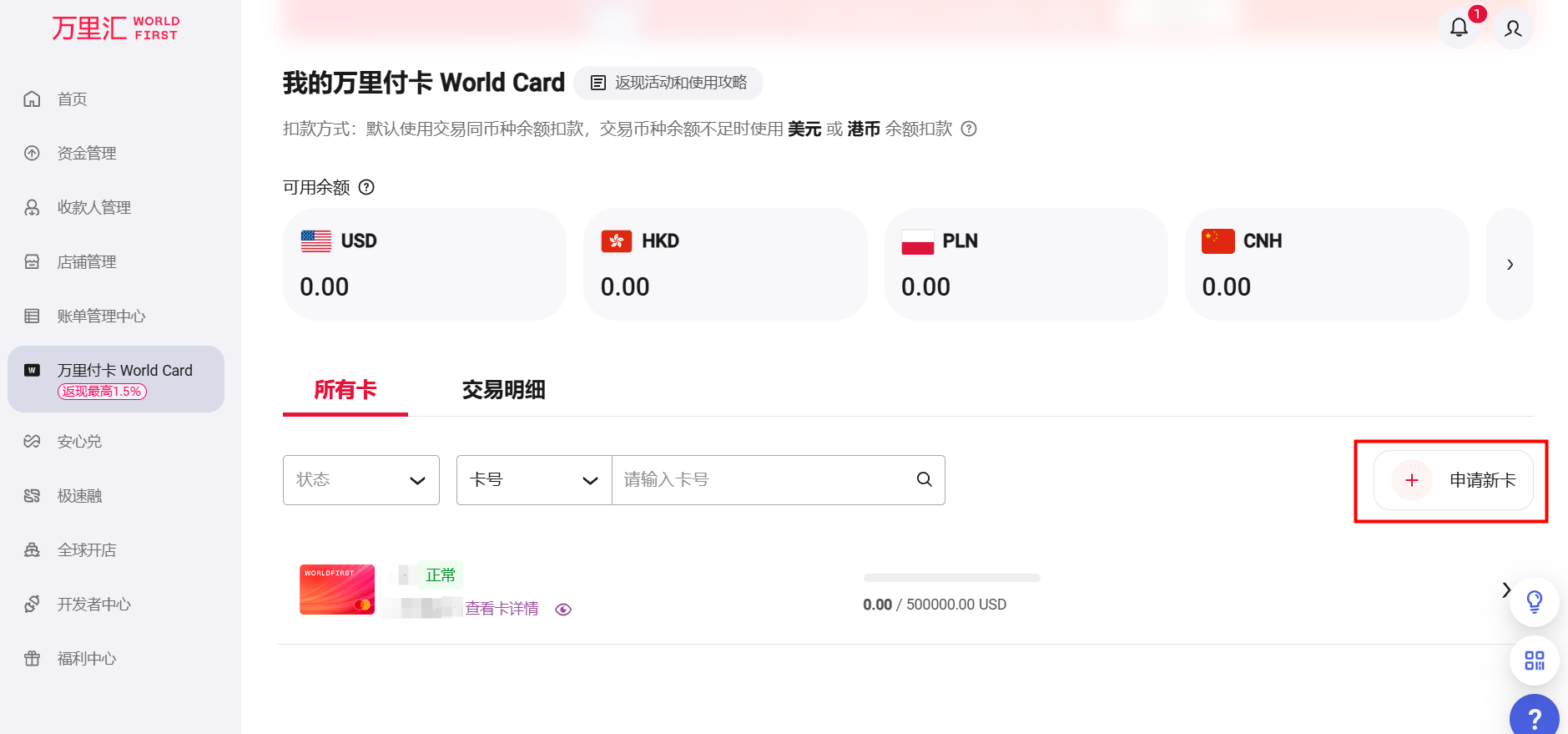The image size is (1568, 734).
Task: Toggle card number visibility eye icon
Action: [x=563, y=610]
